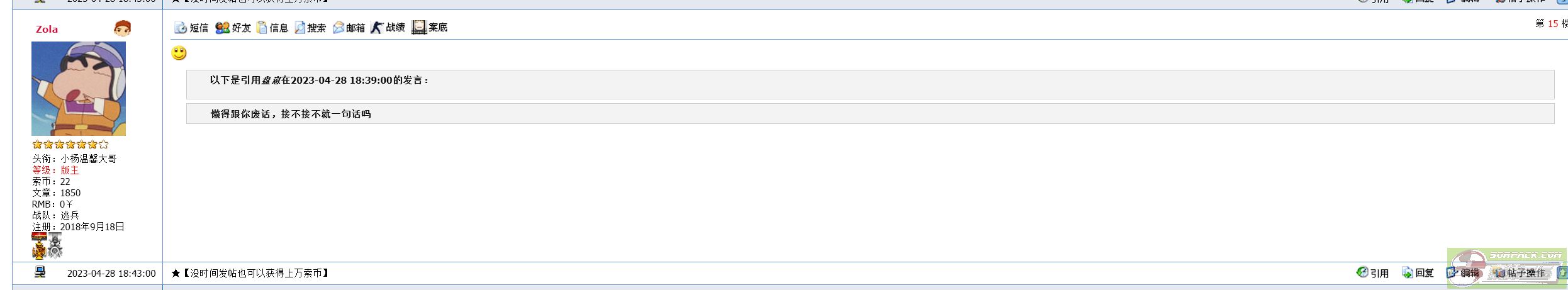Click the green up-arrow back-to-top icon
The height and width of the screenshot is (290, 1568).
point(1561,273)
